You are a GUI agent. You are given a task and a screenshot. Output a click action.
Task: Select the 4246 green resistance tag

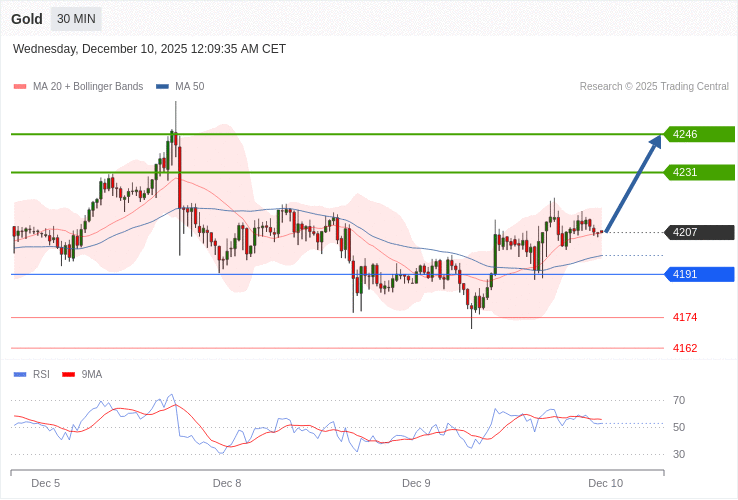698,134
